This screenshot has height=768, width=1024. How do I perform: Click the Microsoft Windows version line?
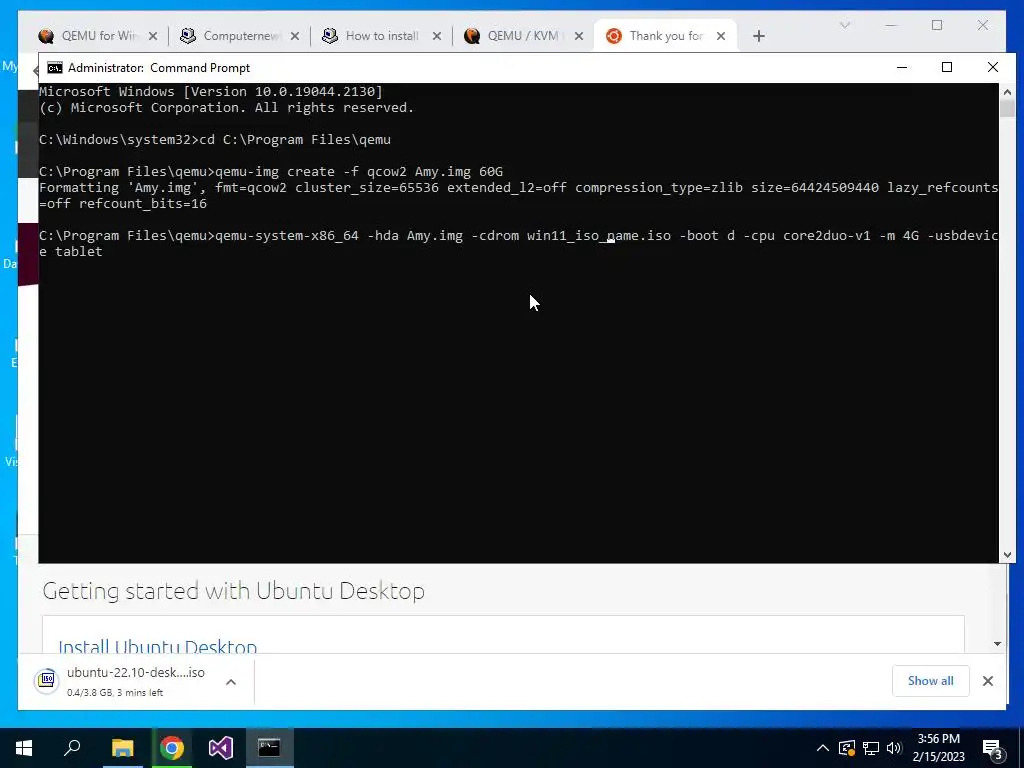(x=211, y=91)
